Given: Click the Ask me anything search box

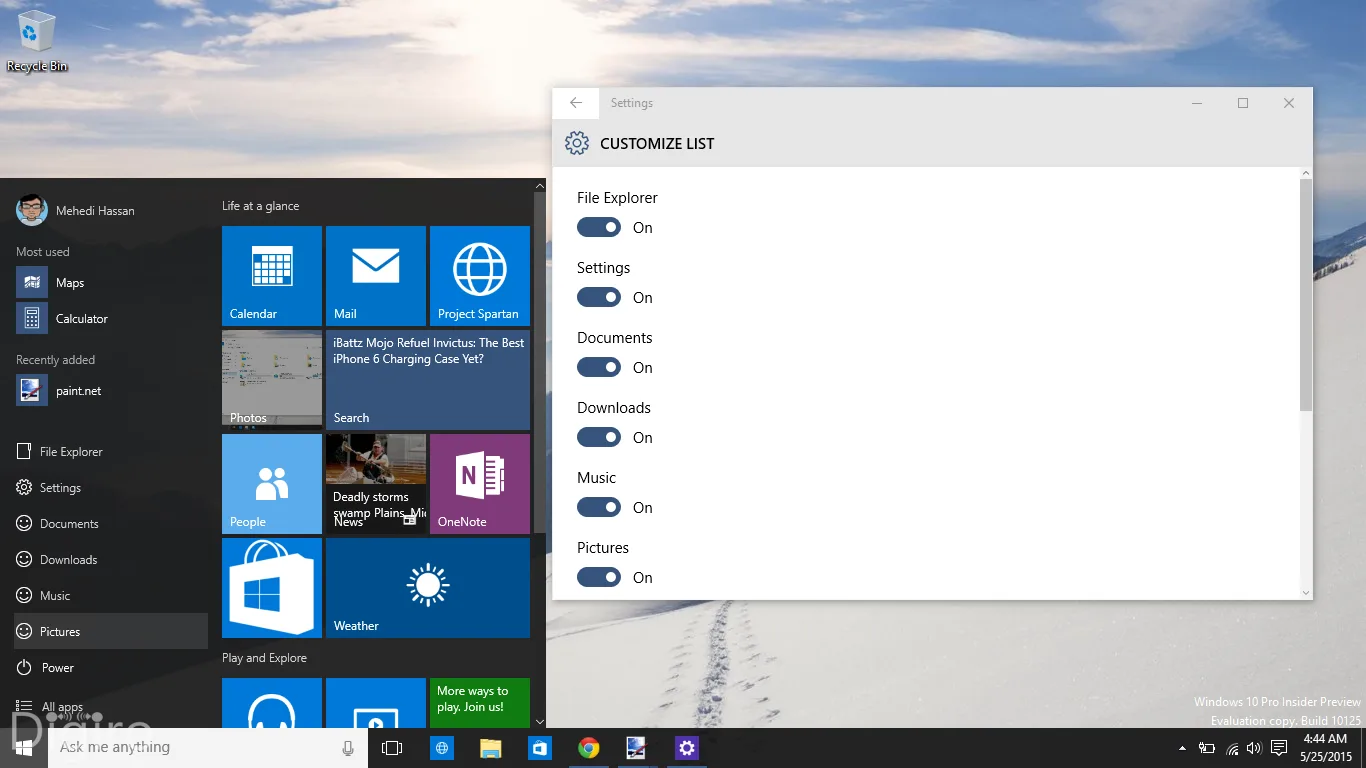Looking at the screenshot, I should [x=208, y=748].
